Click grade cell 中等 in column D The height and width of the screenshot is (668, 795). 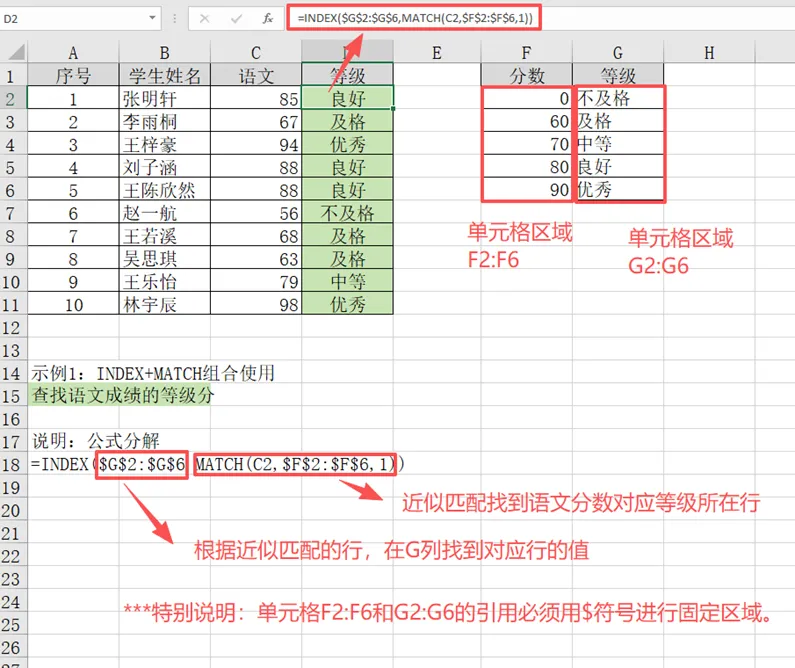(347, 281)
